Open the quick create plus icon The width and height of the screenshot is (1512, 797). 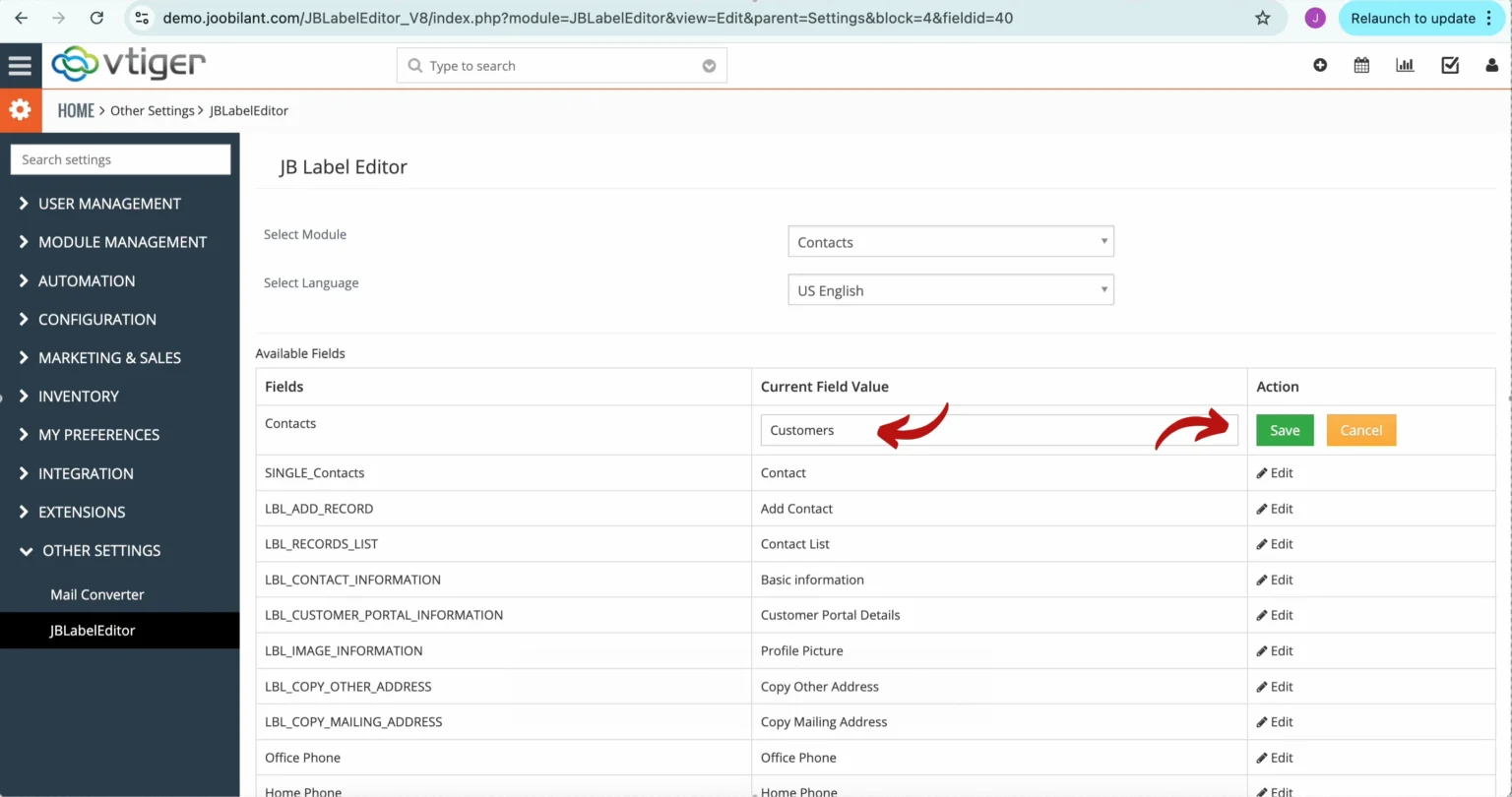1319,65
